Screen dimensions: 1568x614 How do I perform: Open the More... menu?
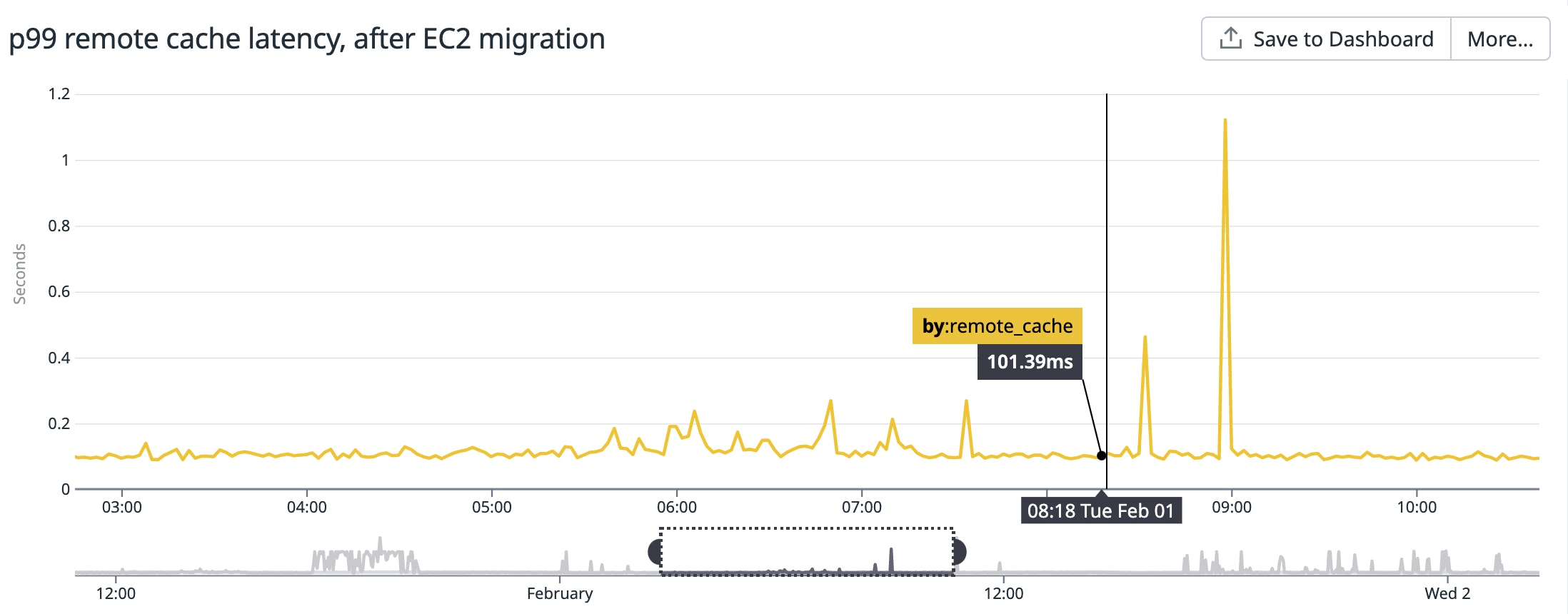click(x=1500, y=39)
